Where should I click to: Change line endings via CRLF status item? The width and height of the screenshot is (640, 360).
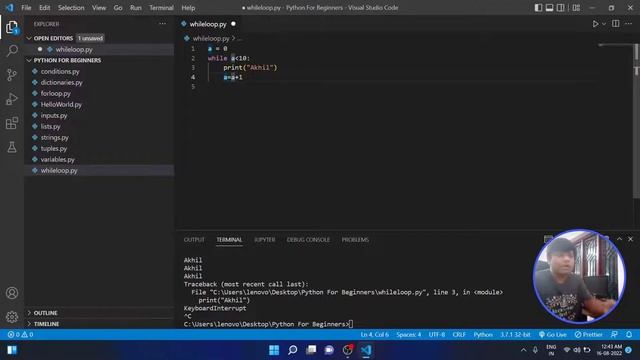[459, 335]
